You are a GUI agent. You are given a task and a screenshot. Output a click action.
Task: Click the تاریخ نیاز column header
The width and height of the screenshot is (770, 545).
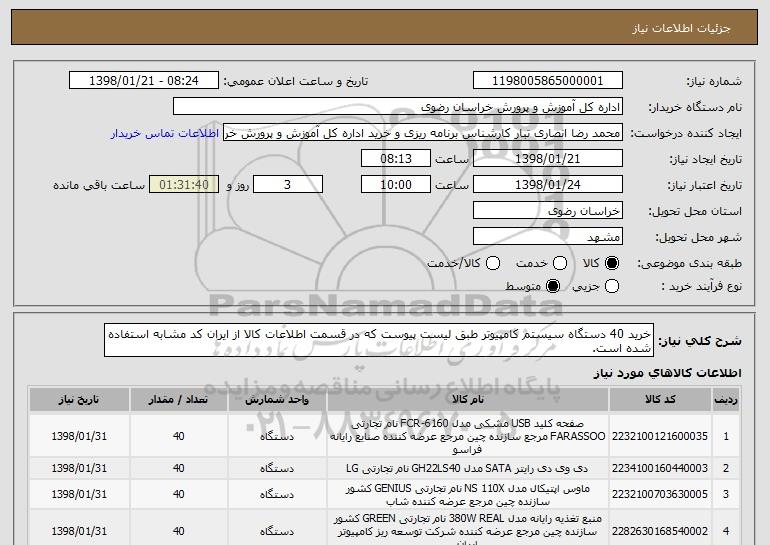(85, 400)
